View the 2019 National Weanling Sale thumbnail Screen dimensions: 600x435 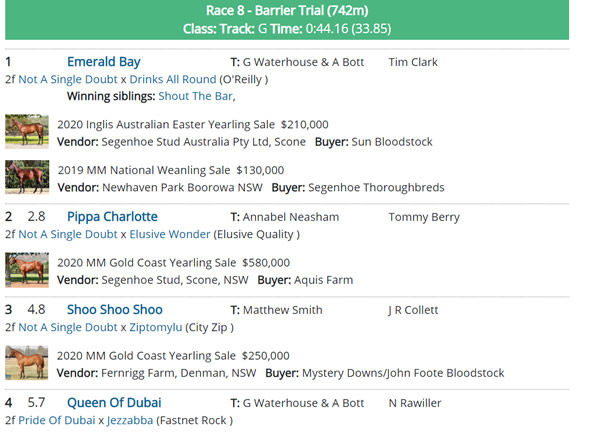point(27,177)
